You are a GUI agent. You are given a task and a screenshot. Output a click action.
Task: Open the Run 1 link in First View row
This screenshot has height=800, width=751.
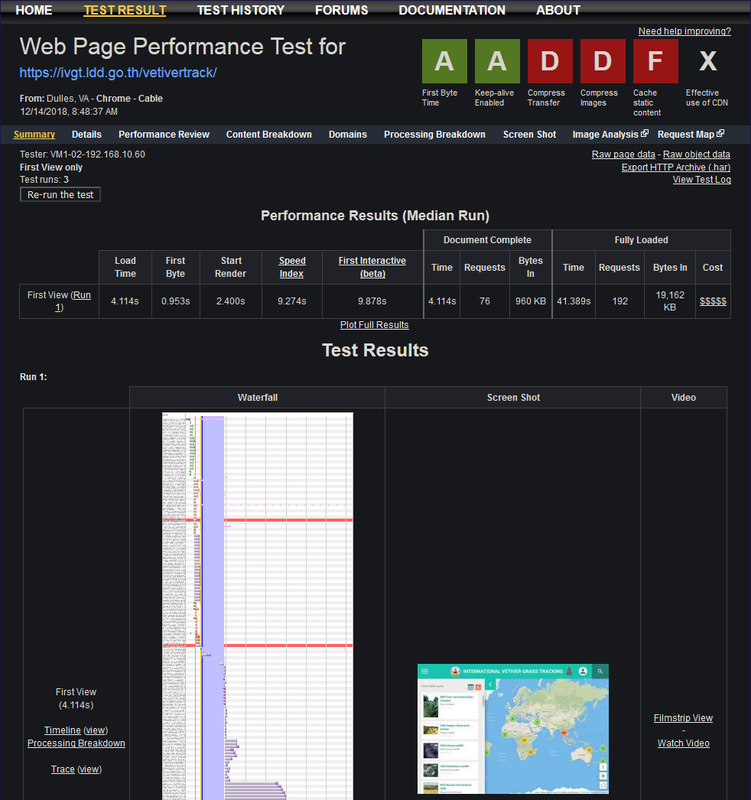(x=73, y=301)
